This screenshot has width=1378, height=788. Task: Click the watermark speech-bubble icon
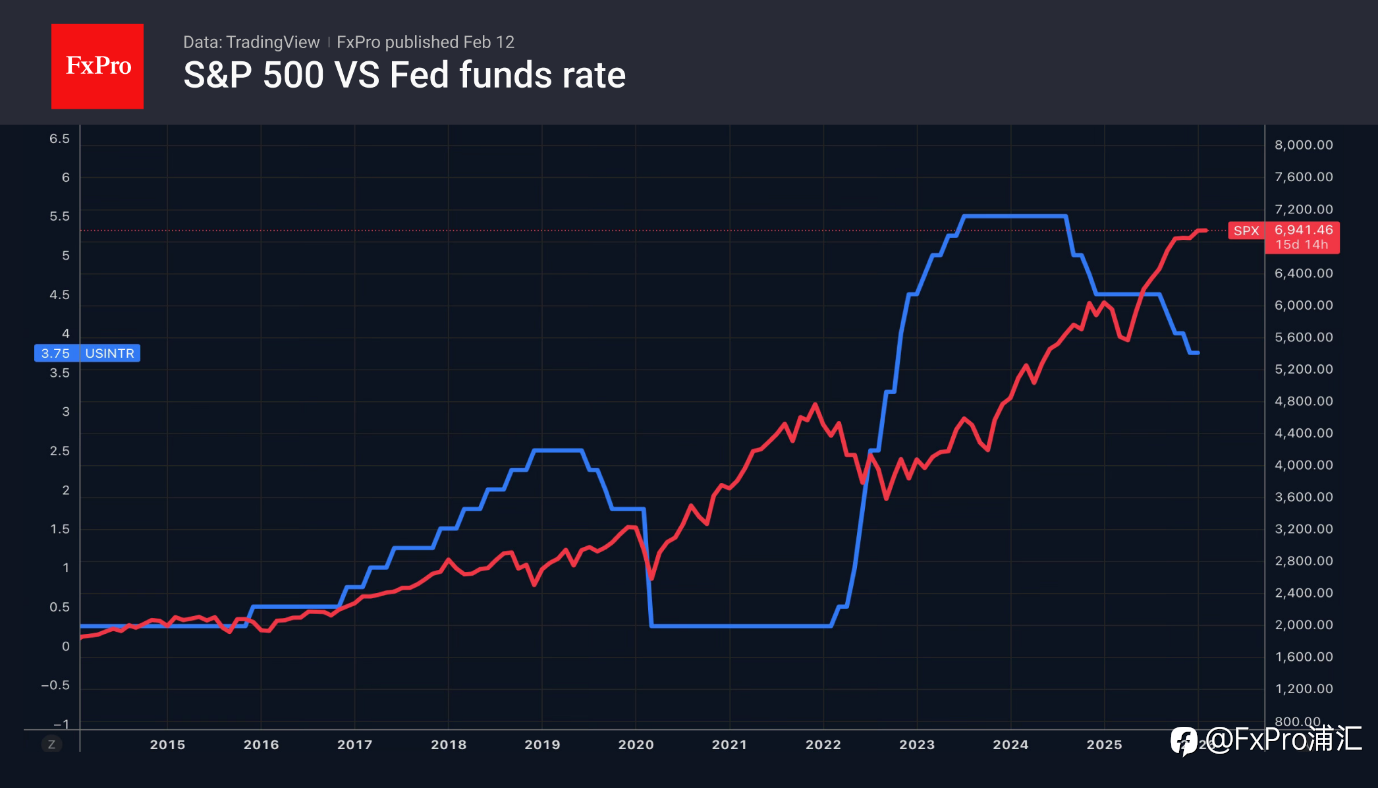point(1184,741)
